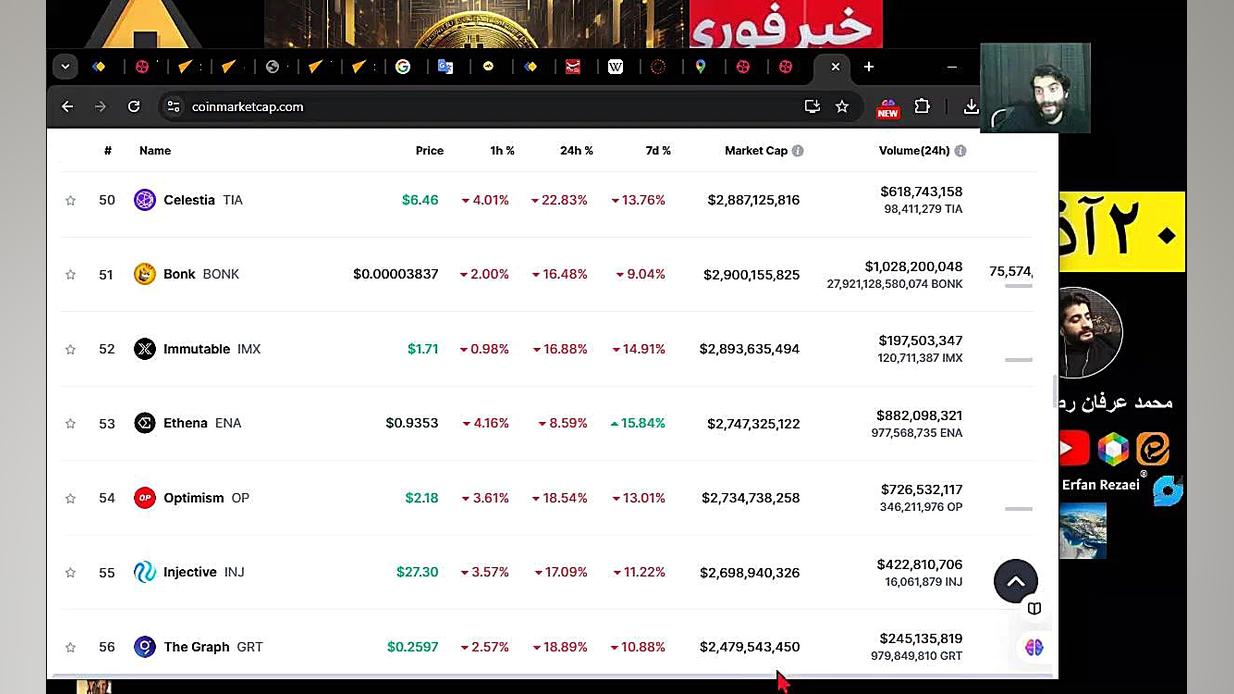Open the Optimism OP coin page
The width and height of the screenshot is (1234, 694).
(206, 498)
